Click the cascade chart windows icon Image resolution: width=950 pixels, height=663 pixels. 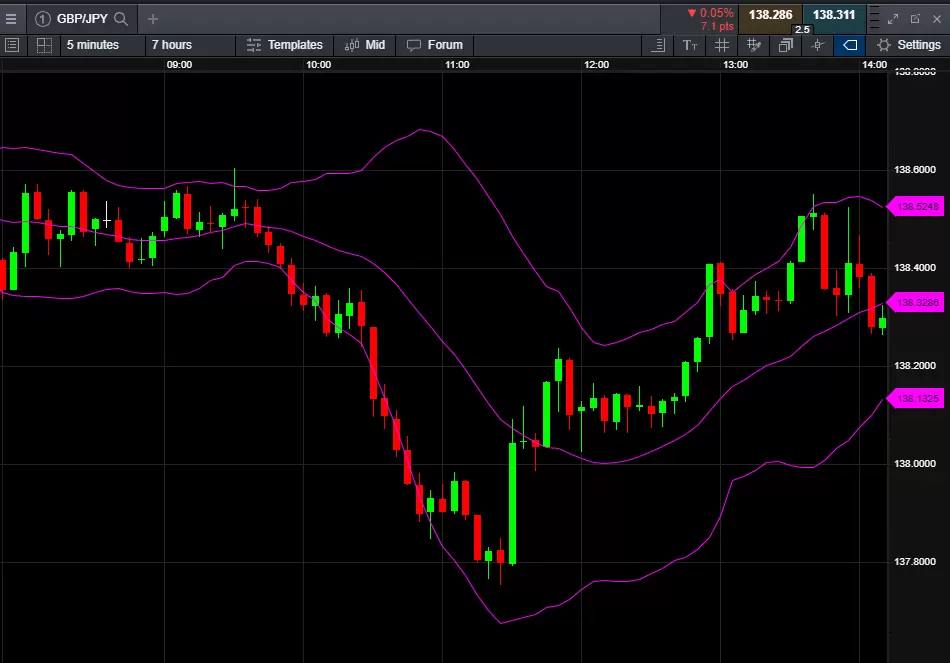click(785, 45)
